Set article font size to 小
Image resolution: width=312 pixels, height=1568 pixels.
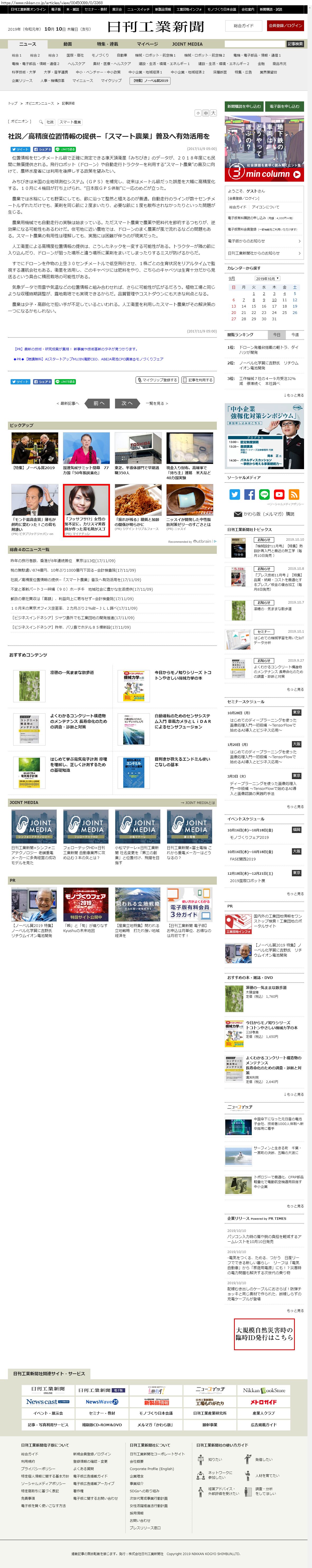(198, 113)
